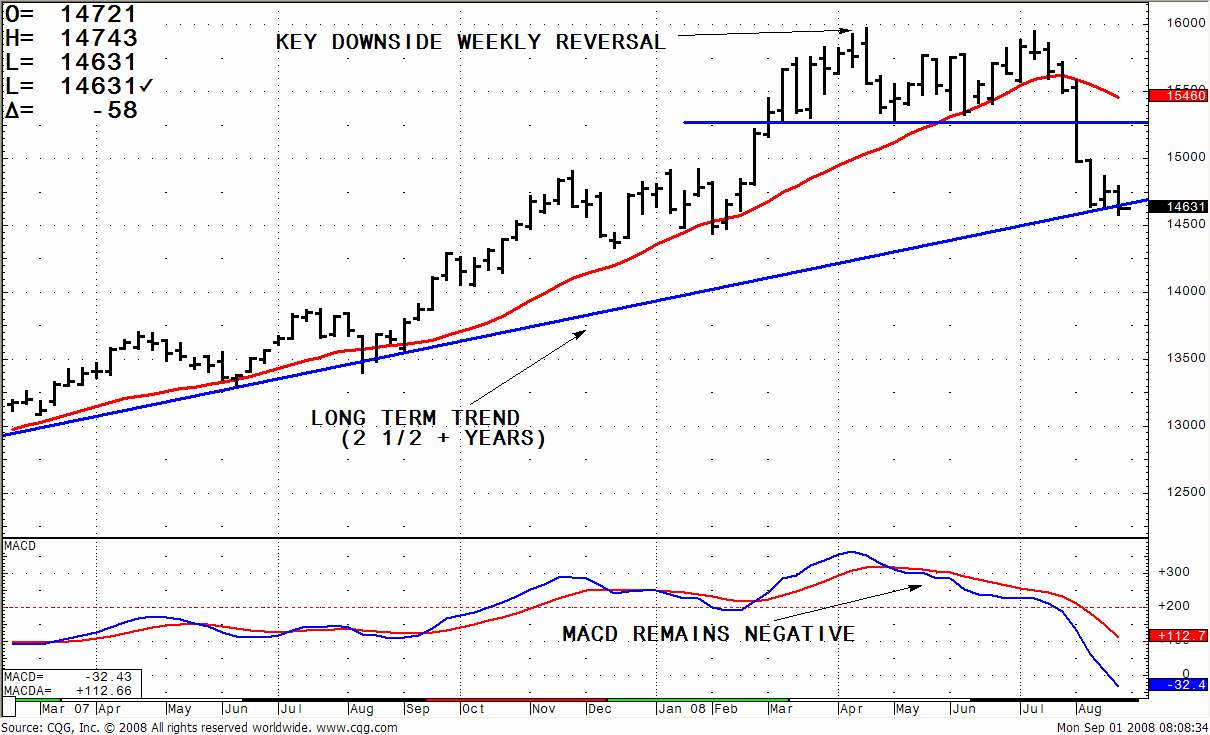The width and height of the screenshot is (1210, 735).
Task: Click the Mon Sep 01 2008 timestamp
Action: pyautogui.click(x=1132, y=727)
